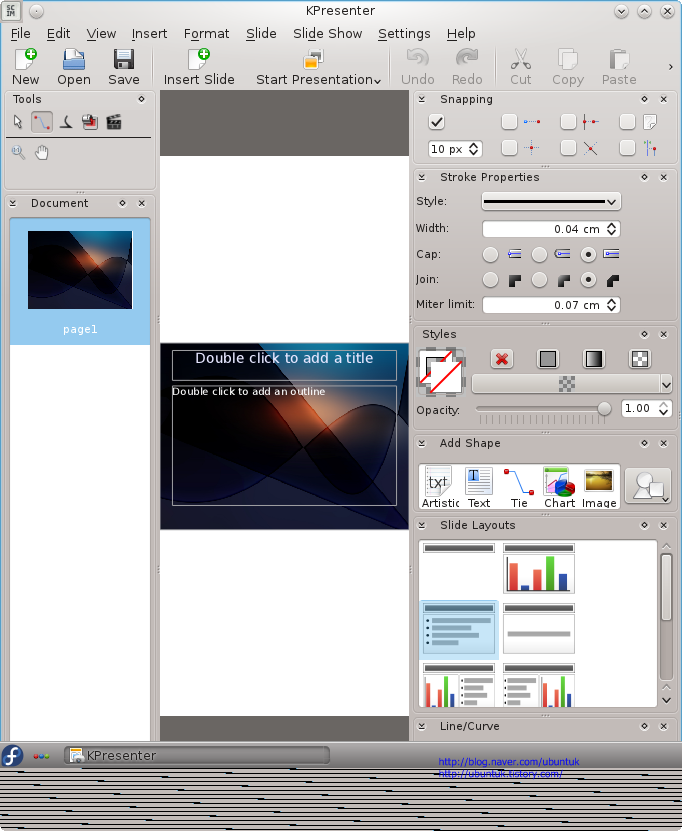The image size is (682, 831).
Task: Create a new document with New icon
Action: click(25, 67)
